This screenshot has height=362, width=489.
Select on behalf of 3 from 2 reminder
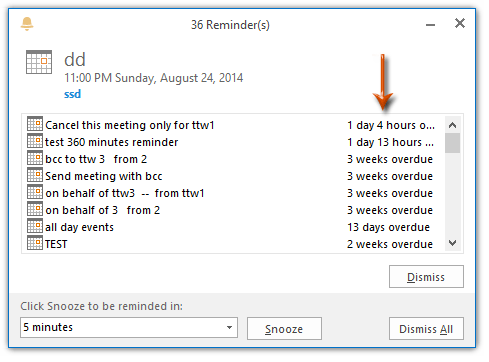(x=232, y=210)
